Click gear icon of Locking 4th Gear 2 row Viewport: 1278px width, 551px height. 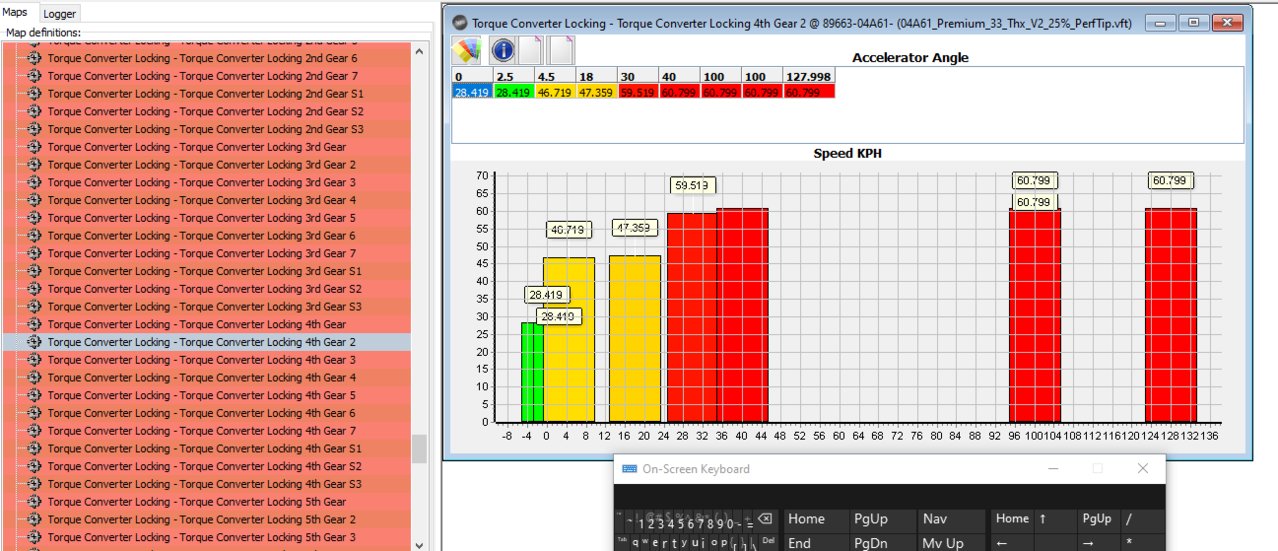click(35, 342)
